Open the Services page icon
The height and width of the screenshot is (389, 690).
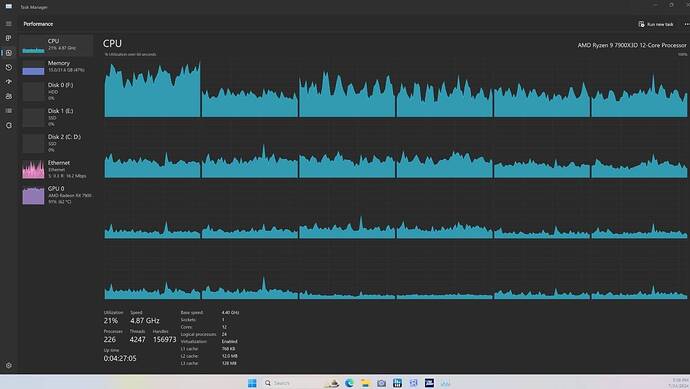8,125
